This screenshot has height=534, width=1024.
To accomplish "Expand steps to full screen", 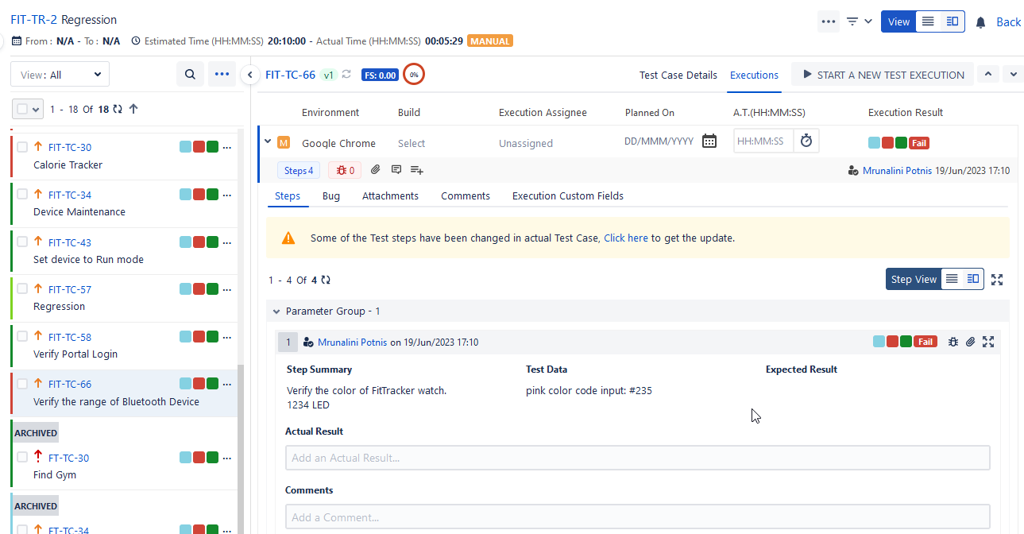I will (997, 279).
